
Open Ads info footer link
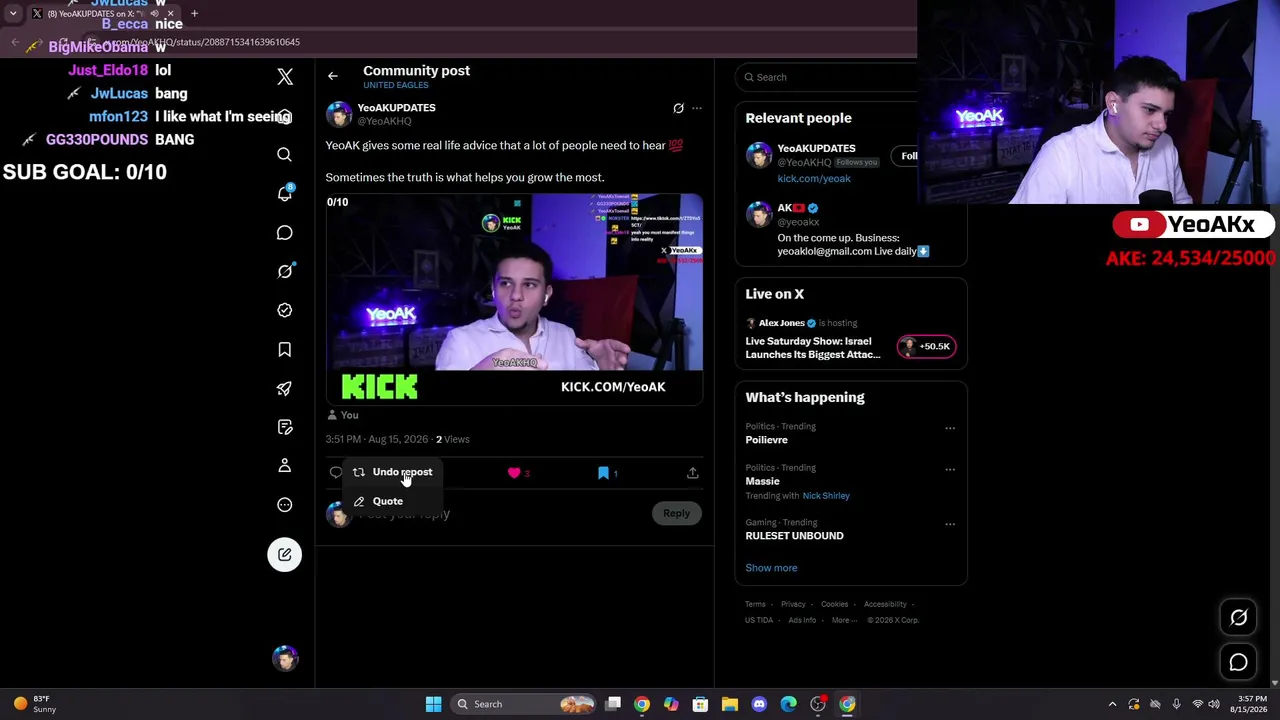[802, 620]
